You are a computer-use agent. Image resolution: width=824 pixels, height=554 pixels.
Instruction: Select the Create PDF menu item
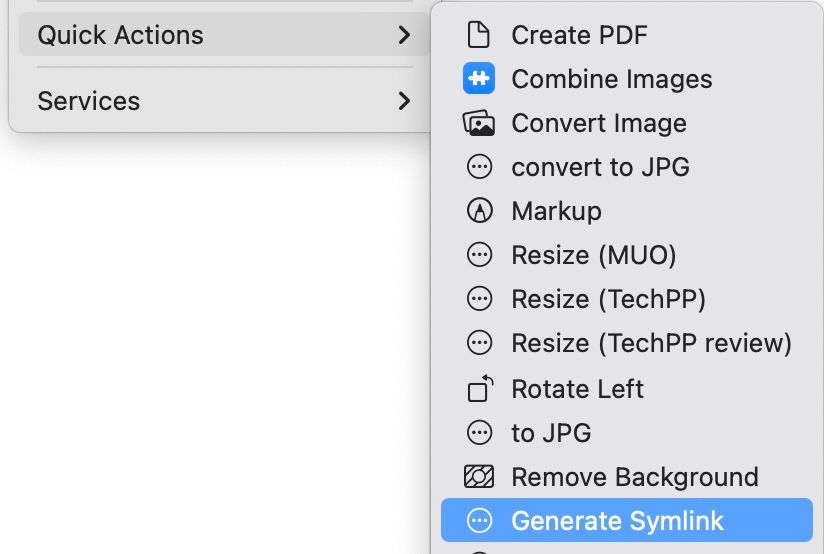[579, 35]
